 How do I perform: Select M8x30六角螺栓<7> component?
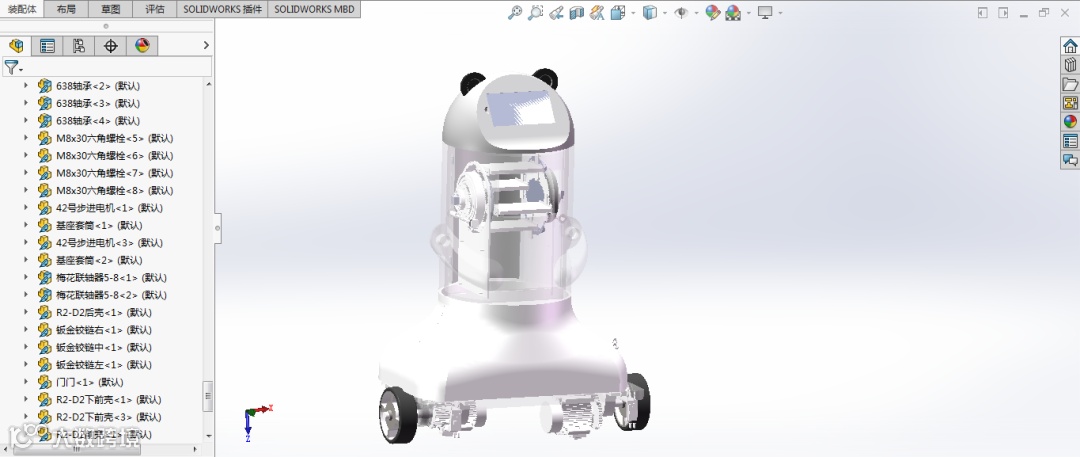click(x=114, y=173)
